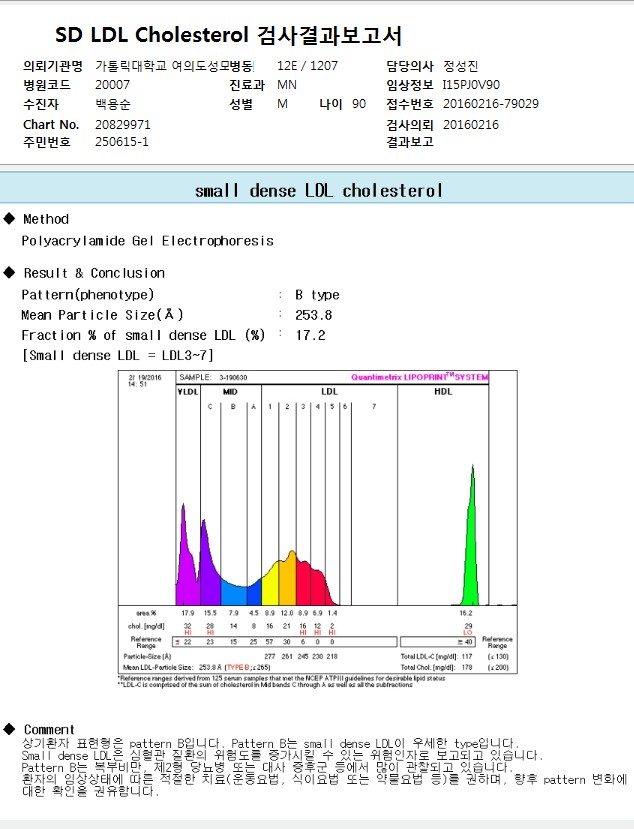Select the chart number '20829971'
This screenshot has width=634, height=829.
123,125
